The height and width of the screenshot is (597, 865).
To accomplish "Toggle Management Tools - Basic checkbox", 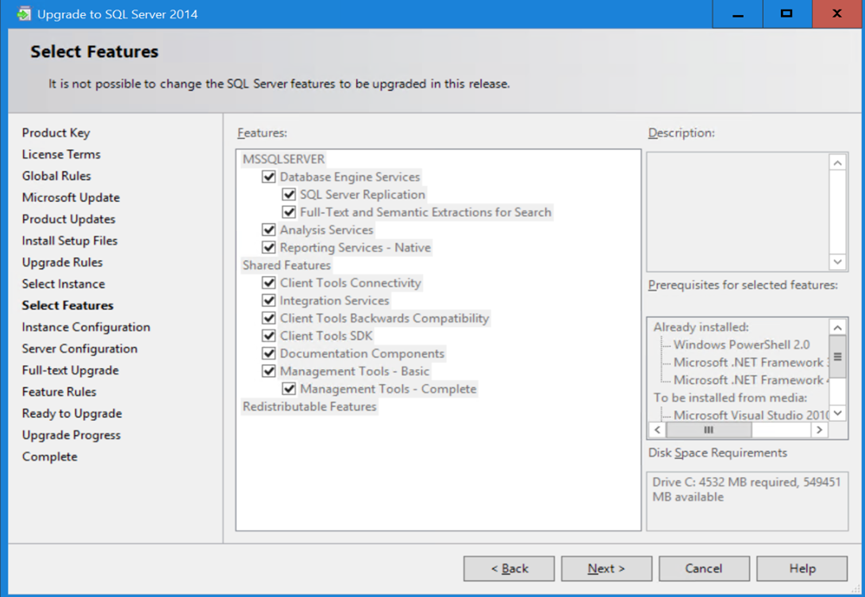I will (269, 371).
